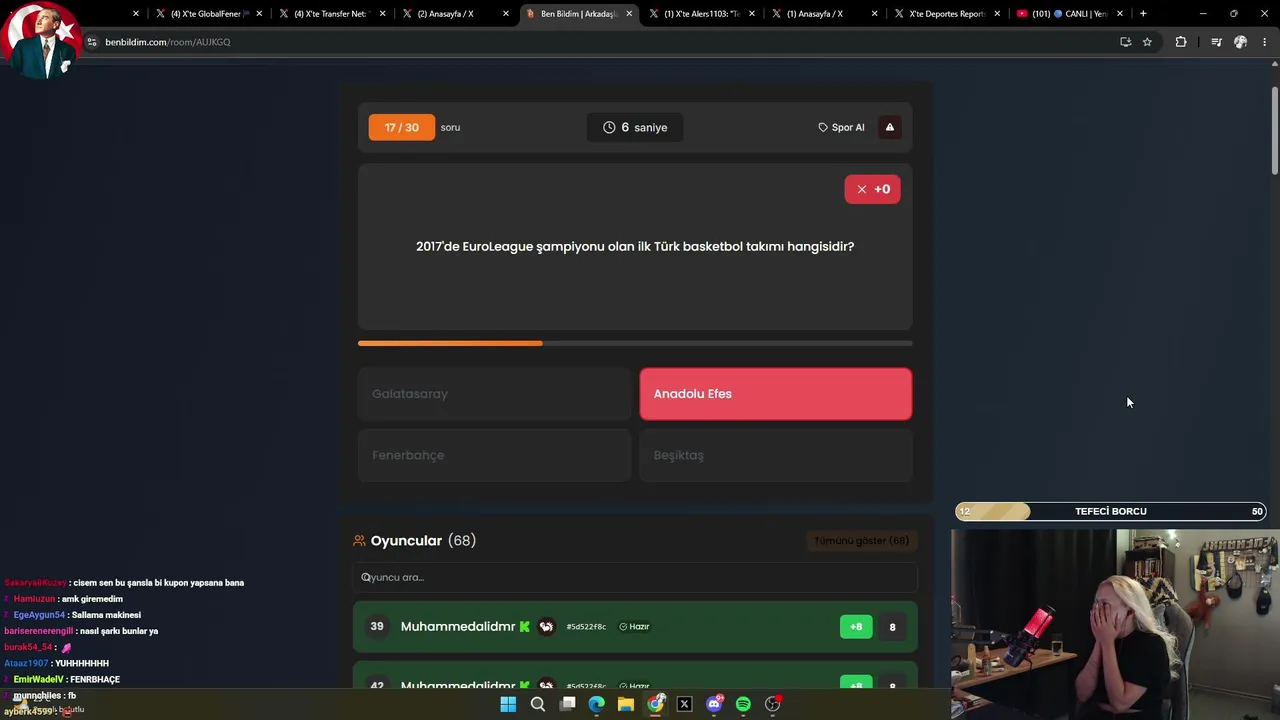Click the avatar of the rank 39 player
The height and width of the screenshot is (720, 1280).
coord(546,627)
